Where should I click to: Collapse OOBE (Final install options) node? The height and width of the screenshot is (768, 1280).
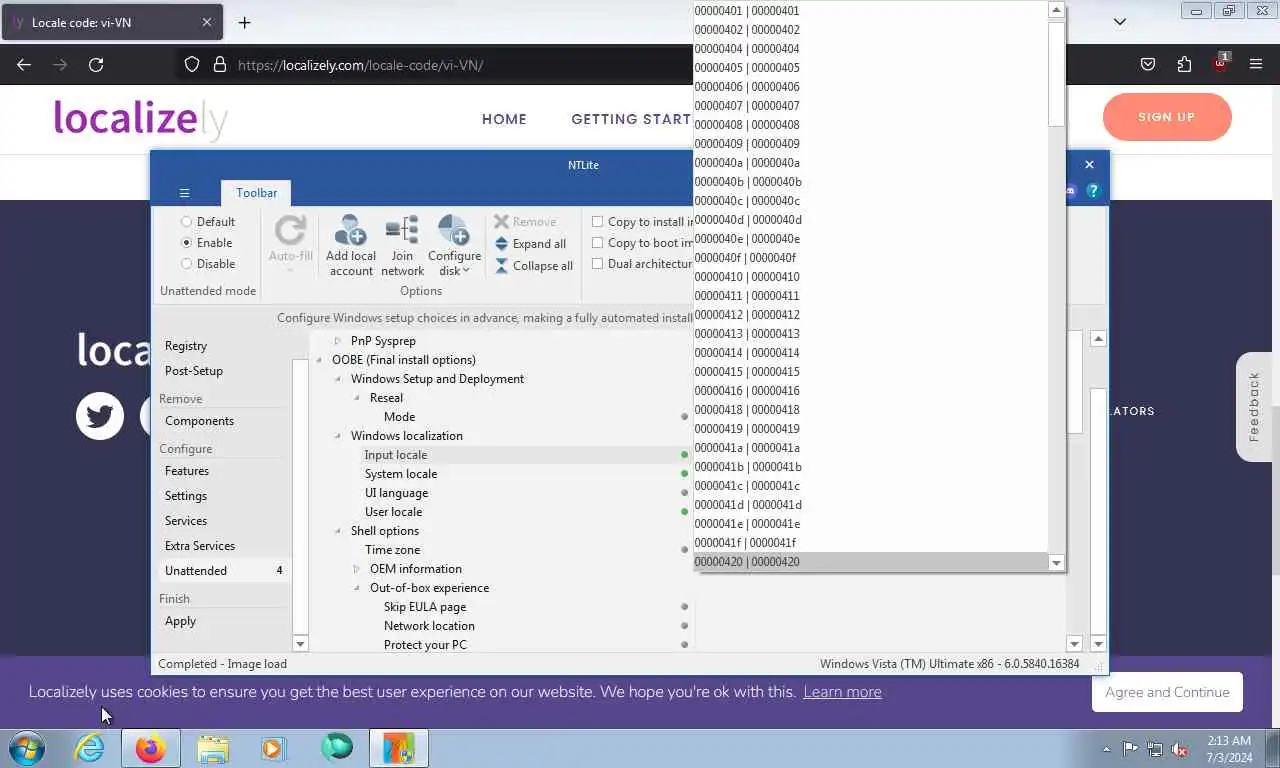point(320,360)
